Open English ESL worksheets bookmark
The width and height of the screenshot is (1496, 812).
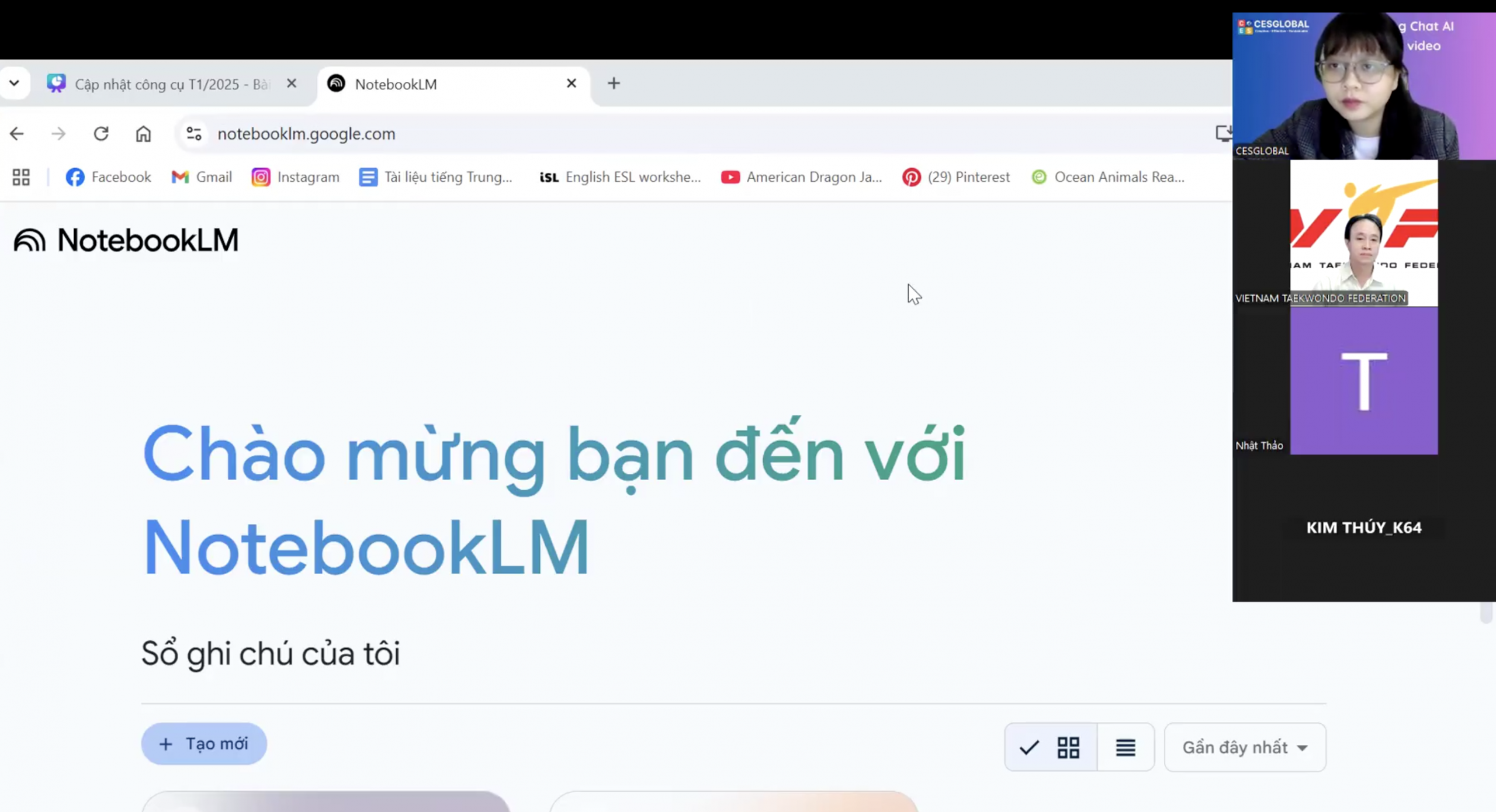click(x=620, y=177)
